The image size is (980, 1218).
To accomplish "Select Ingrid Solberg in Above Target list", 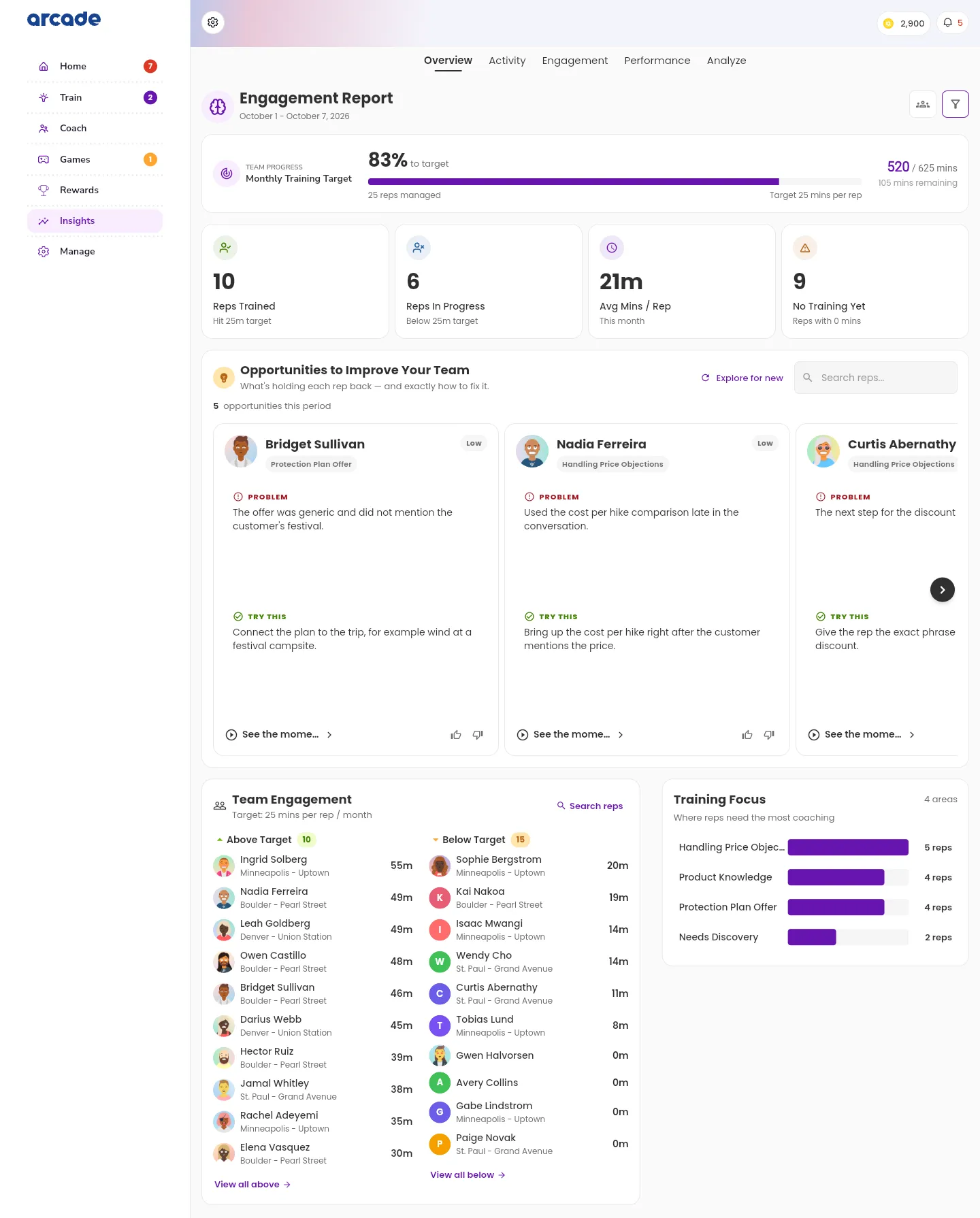I will [313, 866].
